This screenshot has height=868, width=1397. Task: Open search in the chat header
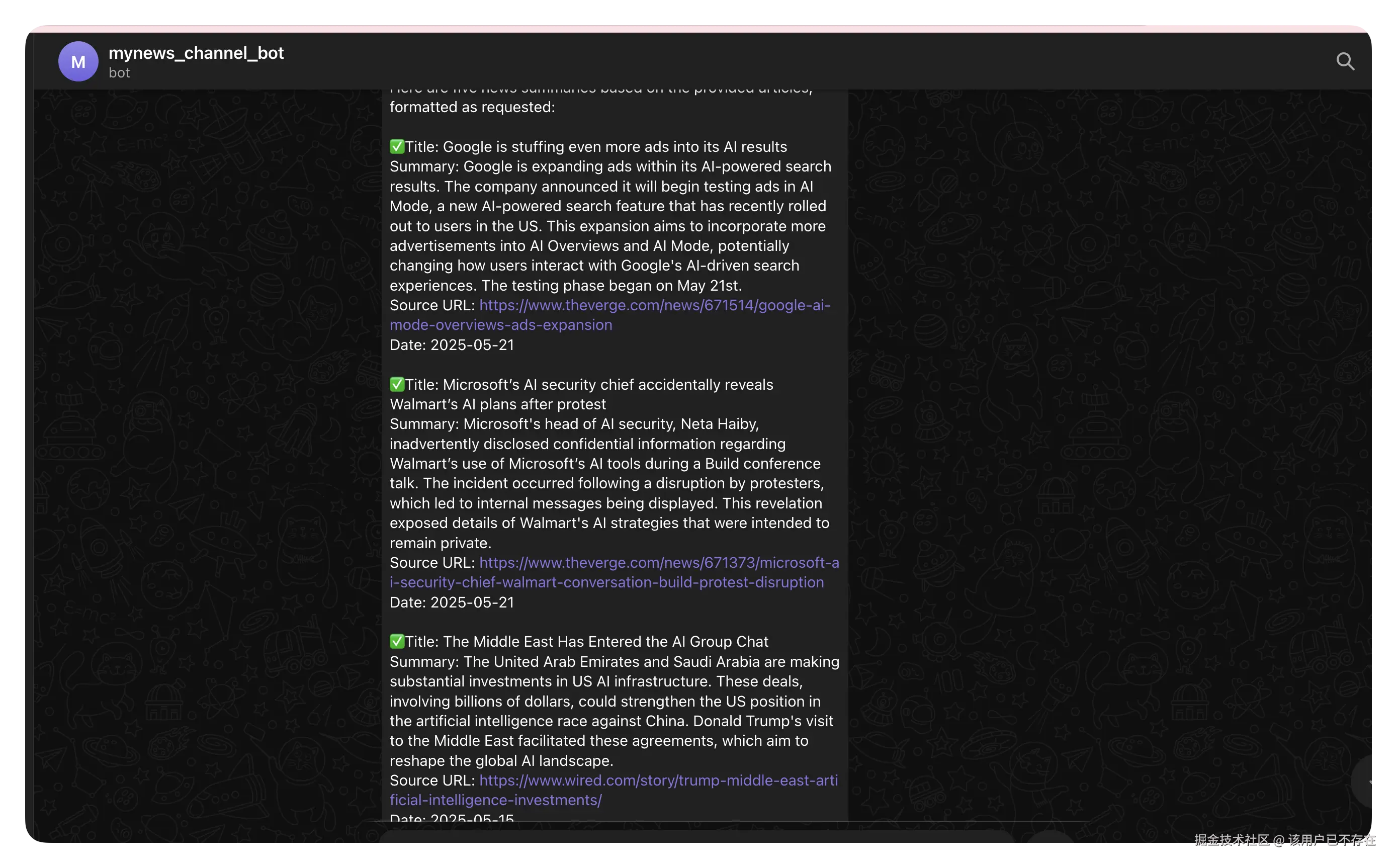1345,61
